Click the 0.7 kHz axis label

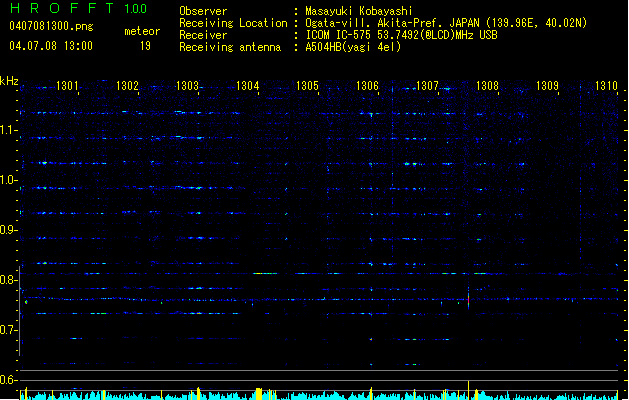(x=7, y=330)
